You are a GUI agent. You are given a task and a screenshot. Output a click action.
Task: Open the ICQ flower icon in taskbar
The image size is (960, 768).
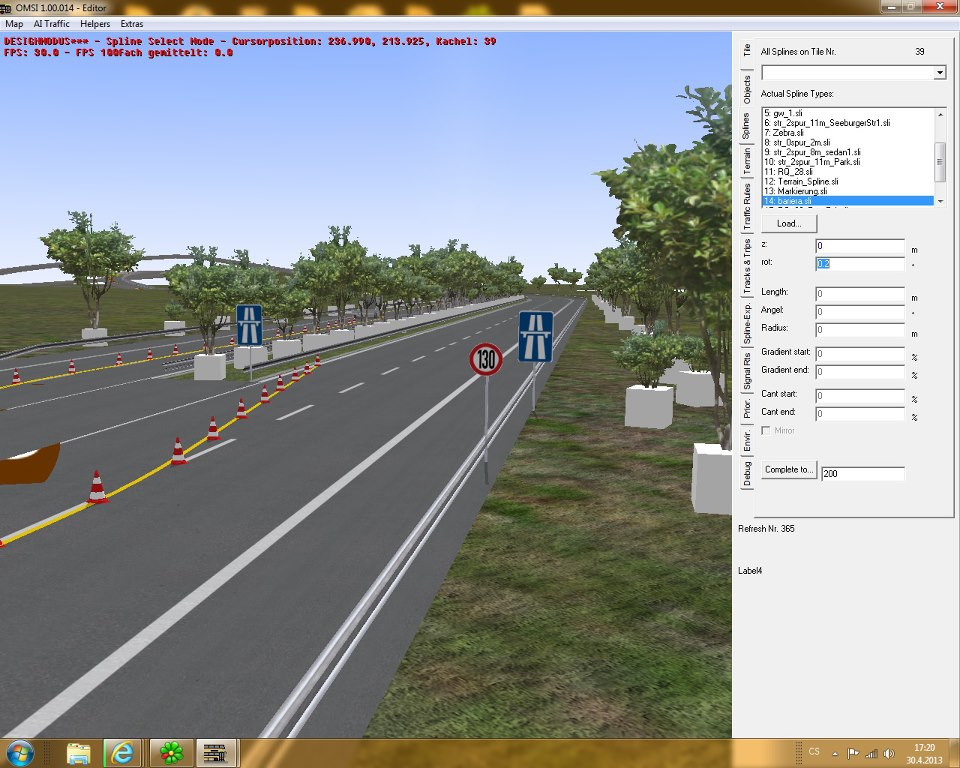[172, 751]
